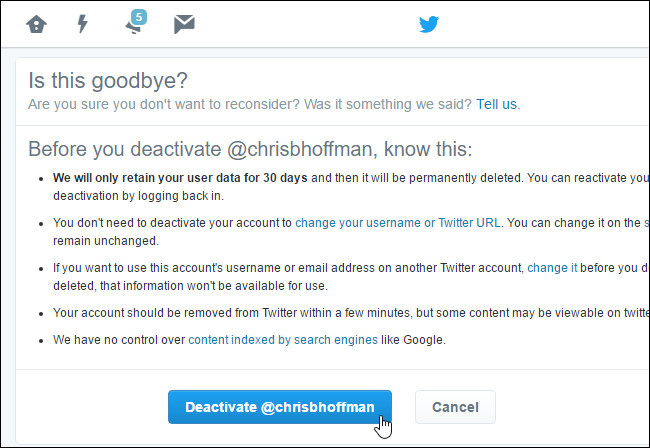Click the "deactivation by logging back in." line
The height and width of the screenshot is (448, 650).
(x=138, y=196)
